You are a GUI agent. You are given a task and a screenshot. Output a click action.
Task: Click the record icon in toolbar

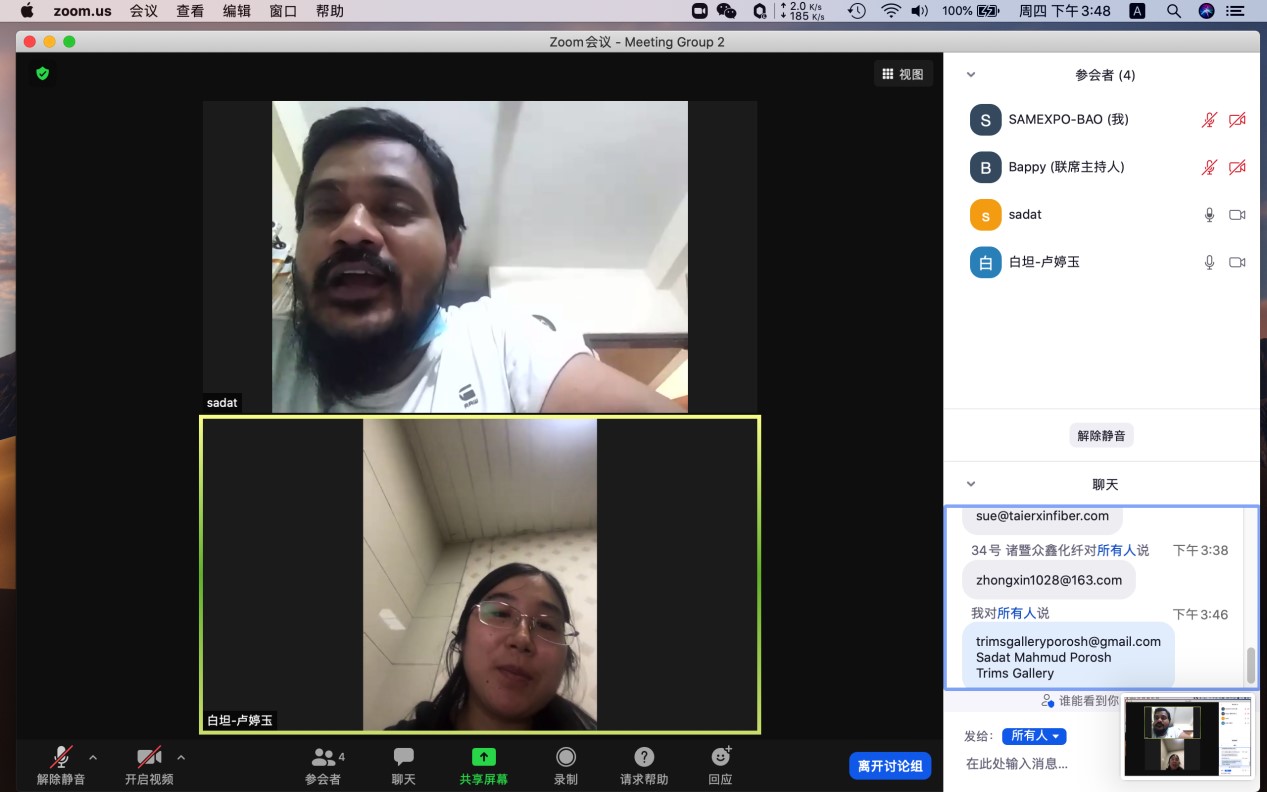566,758
